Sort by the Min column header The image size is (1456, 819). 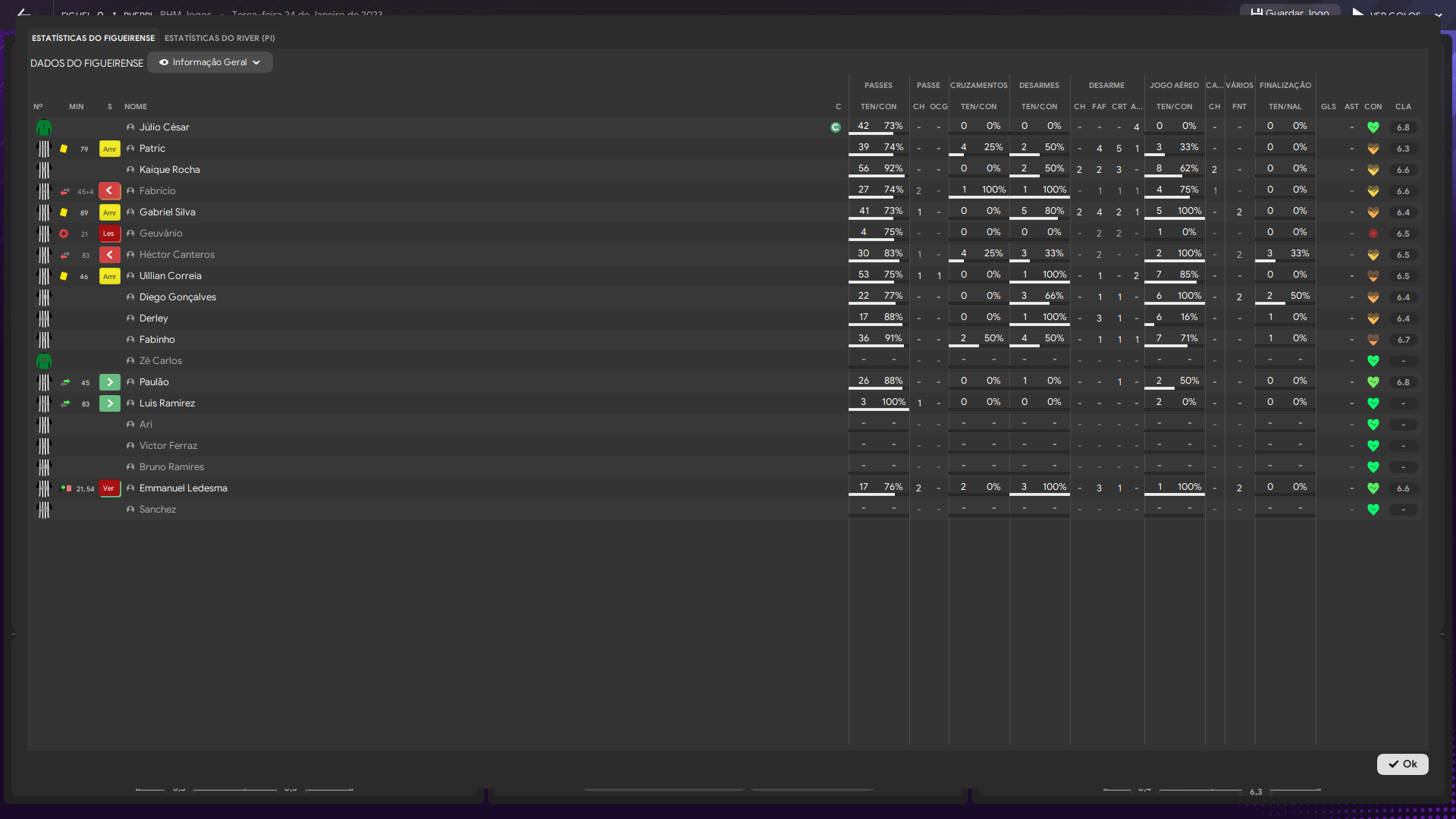[77, 107]
